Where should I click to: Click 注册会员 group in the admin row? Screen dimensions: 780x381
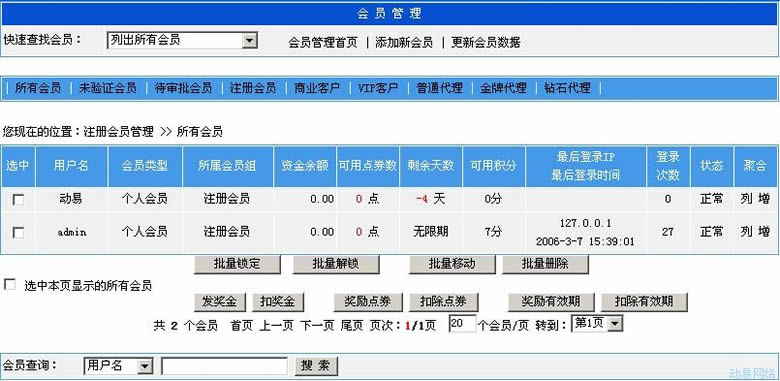226,232
